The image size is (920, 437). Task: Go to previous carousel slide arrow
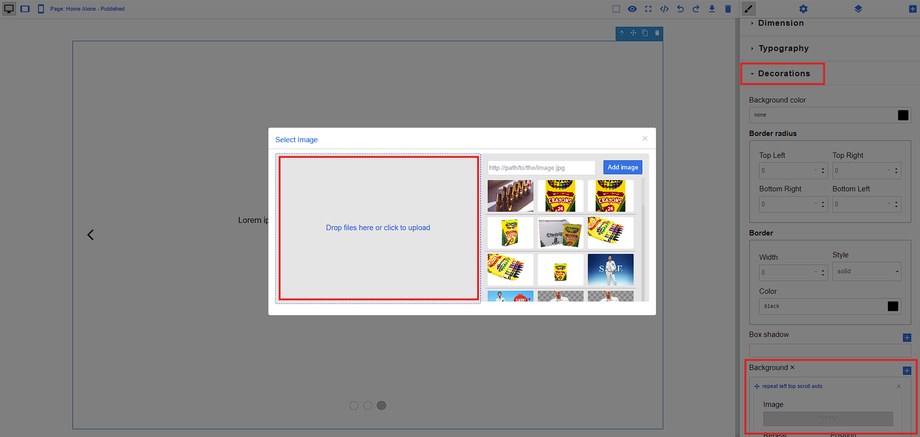(90, 235)
